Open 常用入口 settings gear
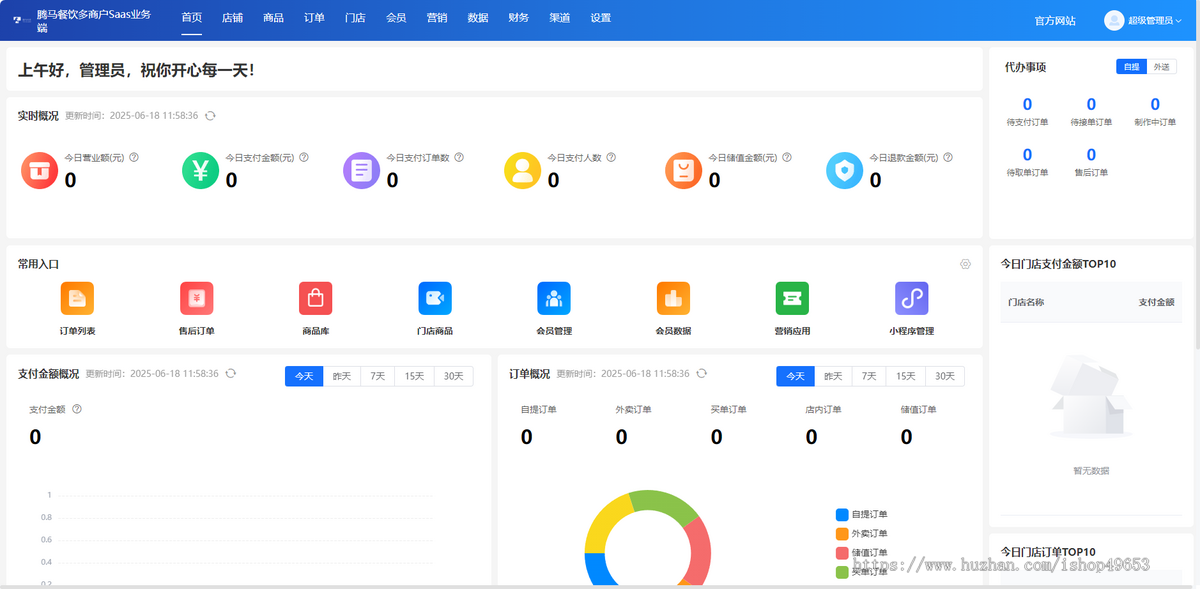 click(965, 264)
